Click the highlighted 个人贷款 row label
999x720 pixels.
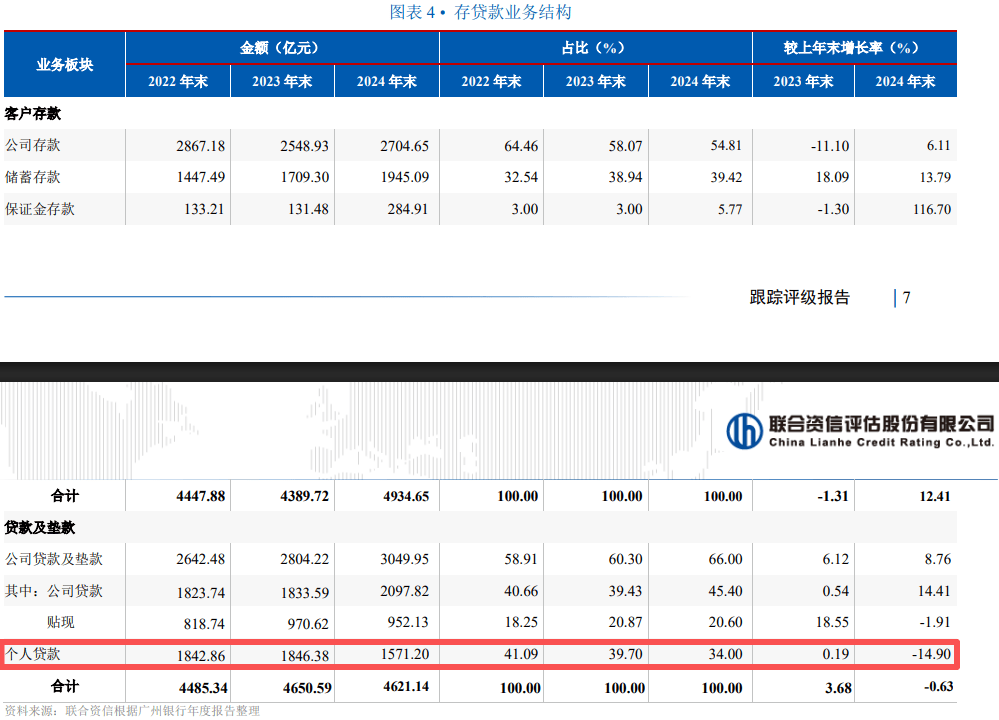tap(33, 654)
